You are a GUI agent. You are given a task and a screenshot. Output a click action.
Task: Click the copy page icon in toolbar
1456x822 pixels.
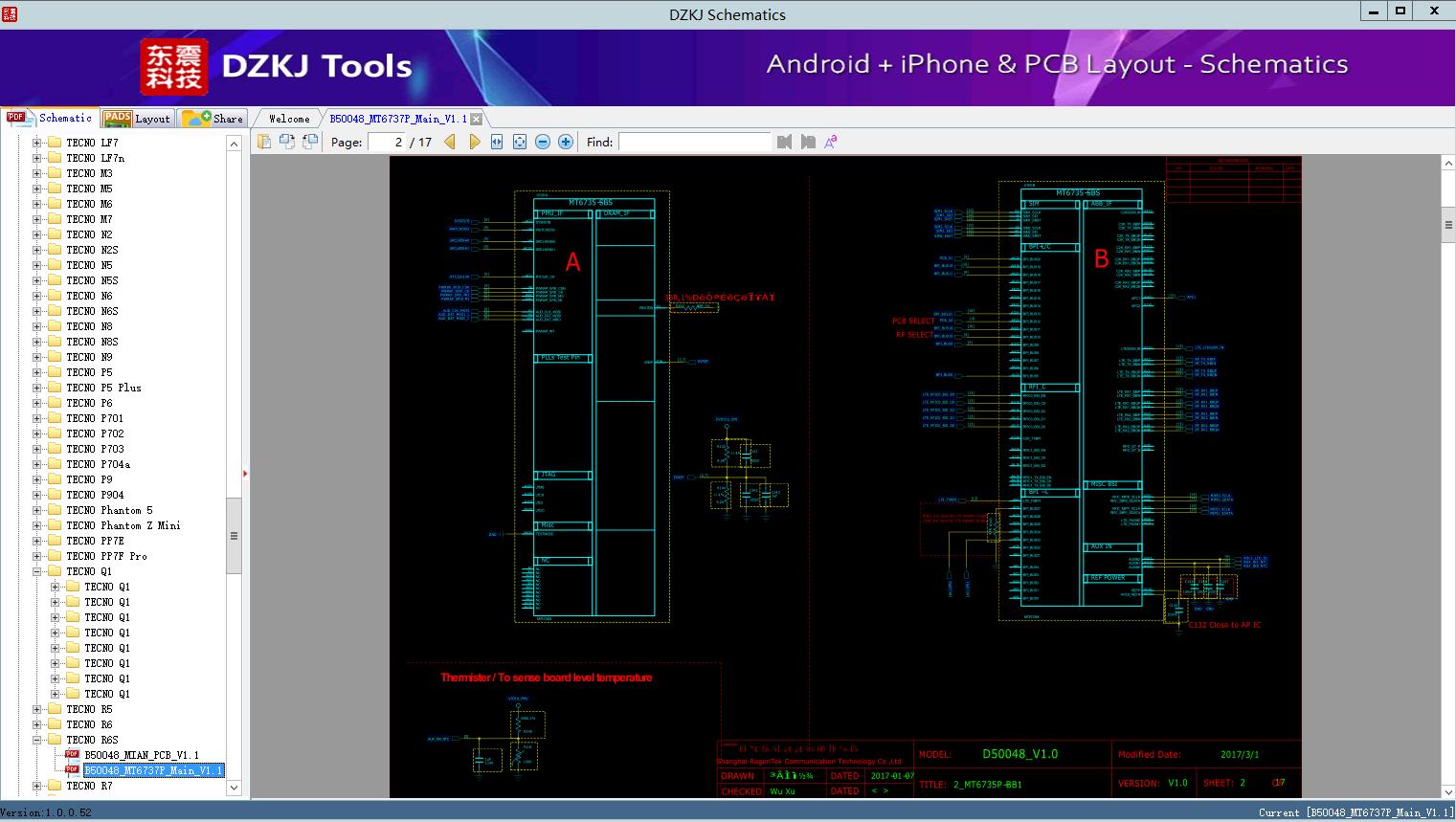264,142
